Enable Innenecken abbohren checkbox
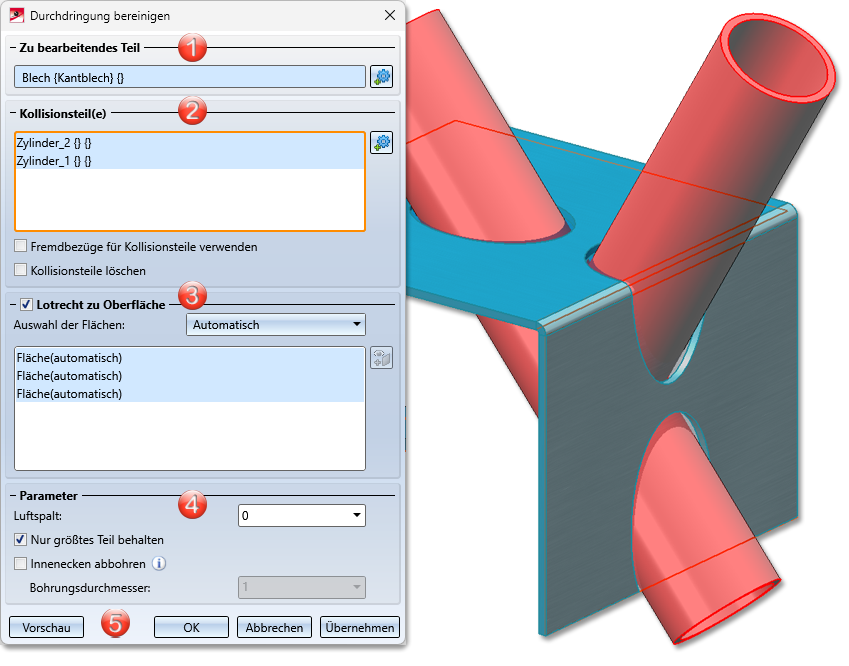Screen dimensions: 849x666 (x=21, y=564)
